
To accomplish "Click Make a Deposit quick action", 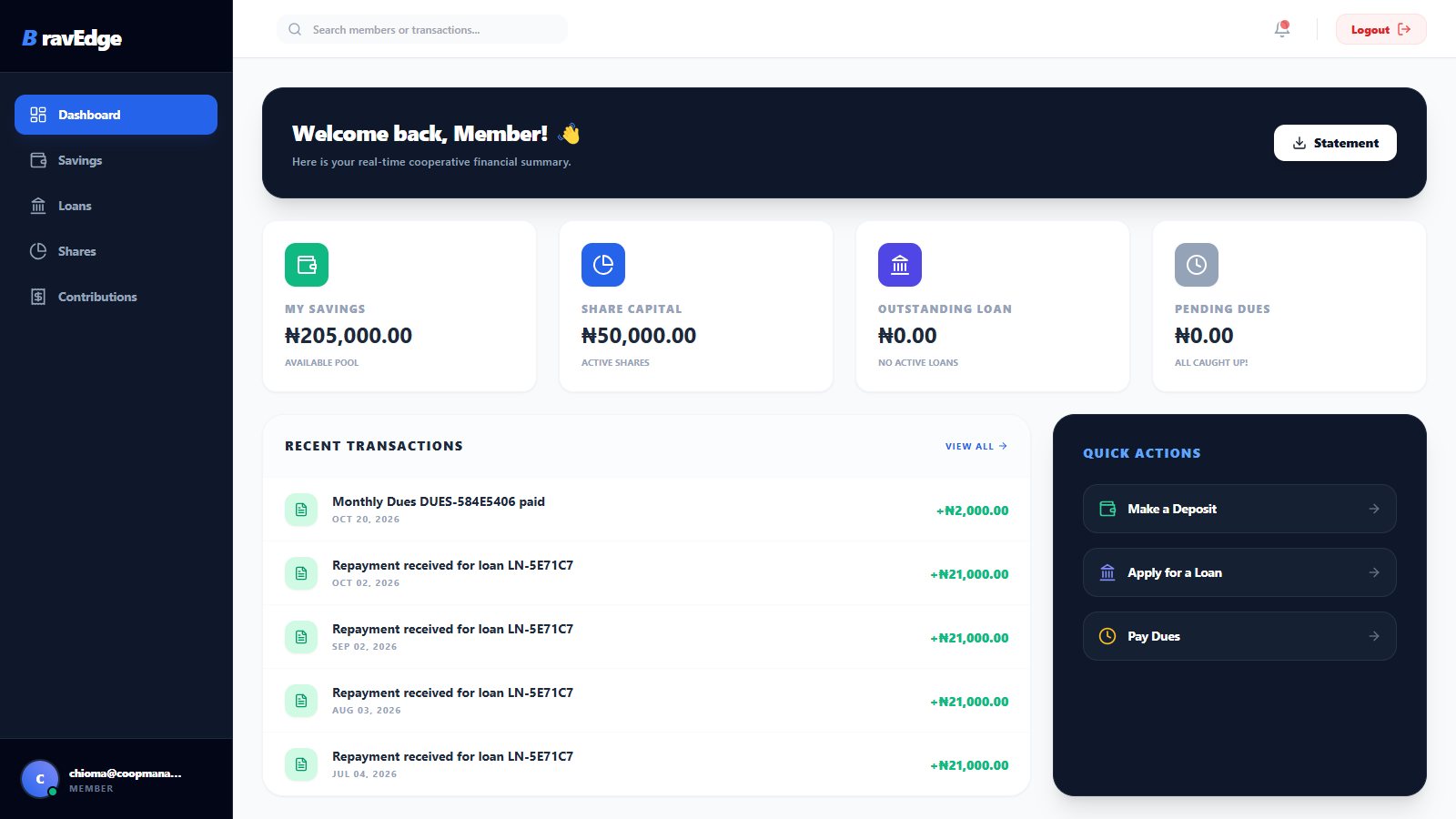I will 1239,509.
